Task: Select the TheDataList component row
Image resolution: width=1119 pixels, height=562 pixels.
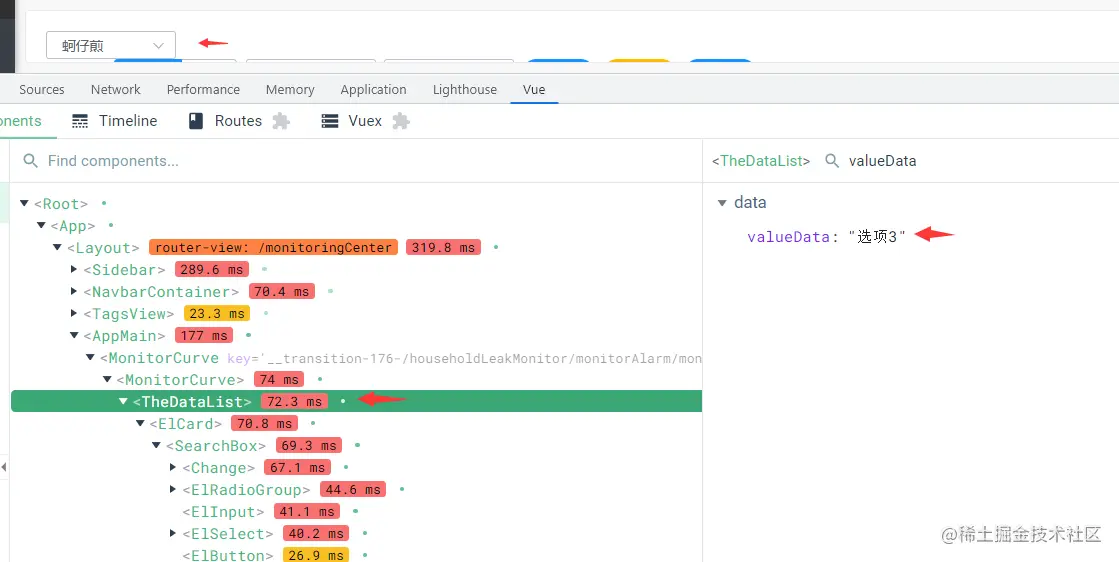Action: click(357, 402)
